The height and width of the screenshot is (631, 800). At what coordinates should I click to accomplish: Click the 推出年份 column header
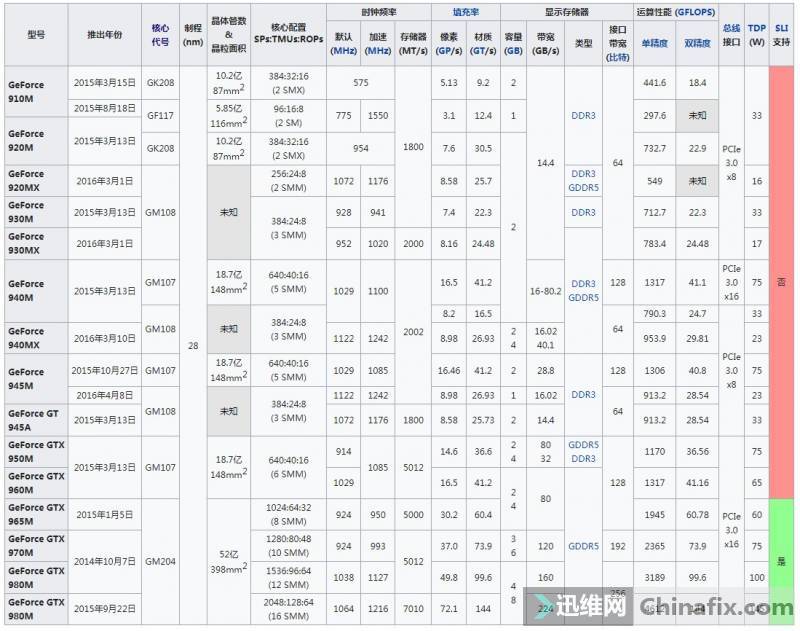click(x=105, y=35)
